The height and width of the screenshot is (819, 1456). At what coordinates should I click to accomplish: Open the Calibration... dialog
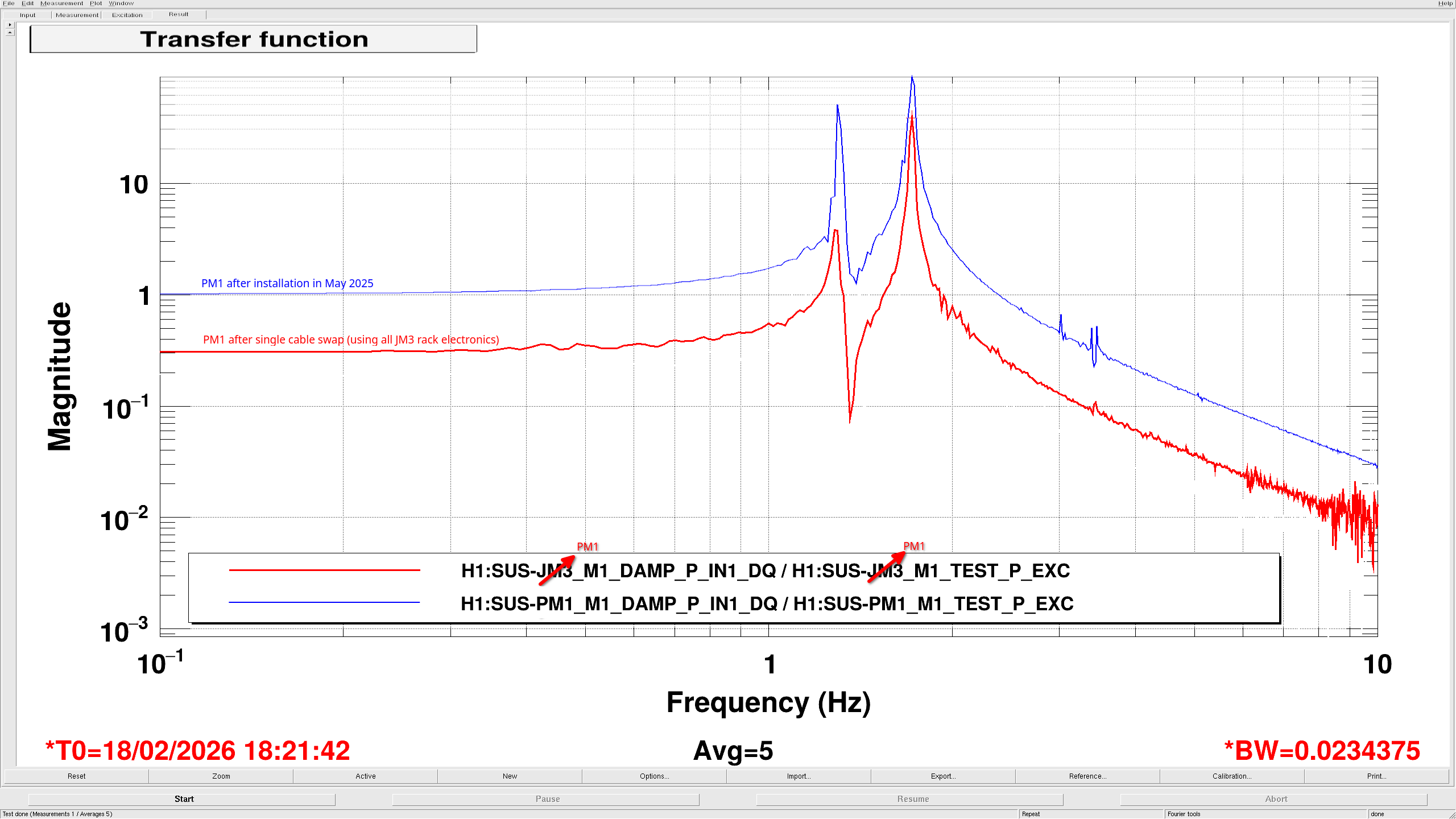click(1232, 776)
